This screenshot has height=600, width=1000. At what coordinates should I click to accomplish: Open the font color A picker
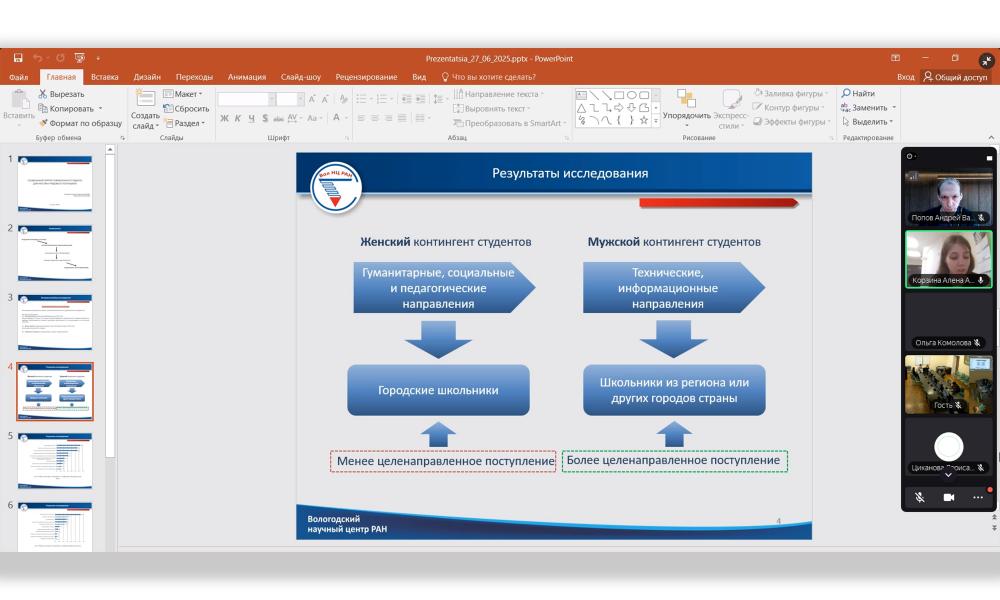coord(337,118)
